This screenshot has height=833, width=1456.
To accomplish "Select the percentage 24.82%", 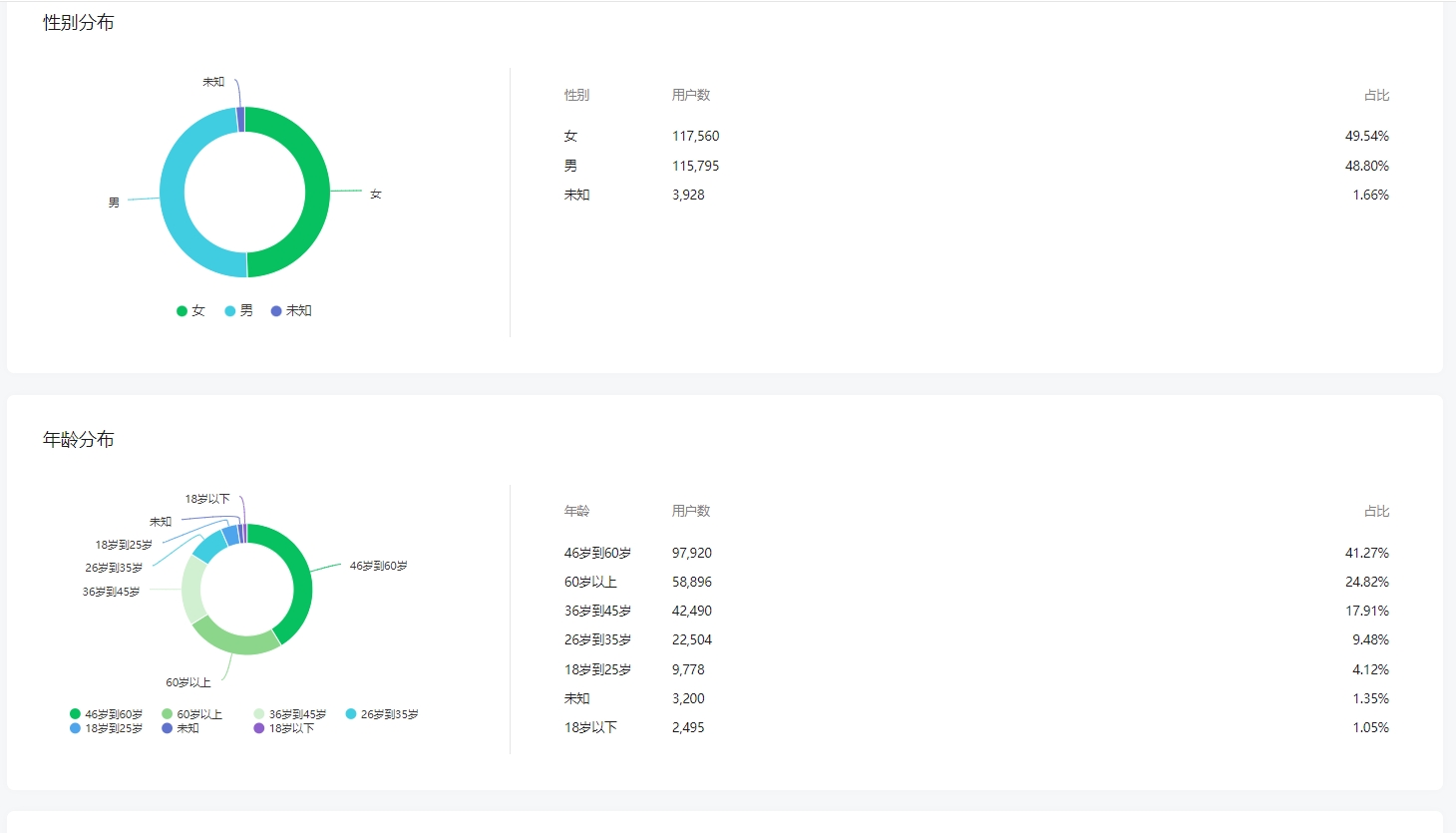I will (x=1367, y=582).
